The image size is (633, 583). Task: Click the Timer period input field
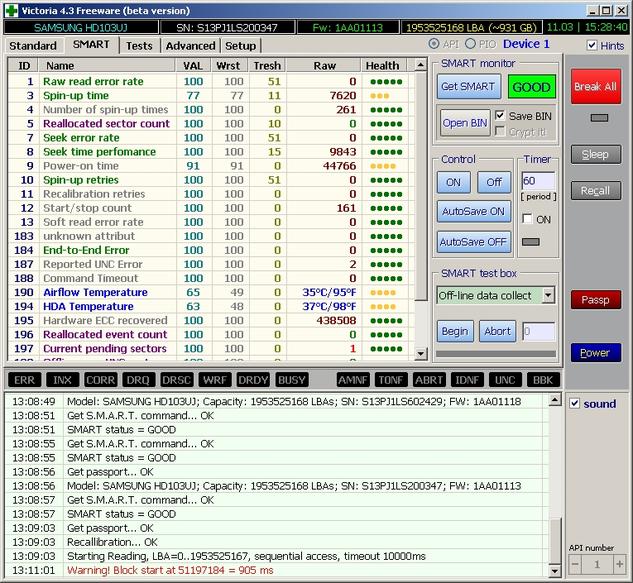click(538, 181)
